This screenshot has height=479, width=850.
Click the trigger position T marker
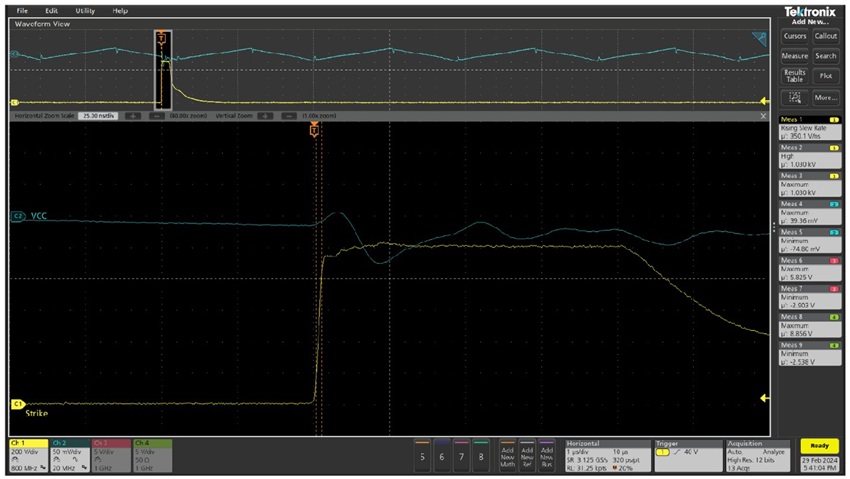click(315, 130)
